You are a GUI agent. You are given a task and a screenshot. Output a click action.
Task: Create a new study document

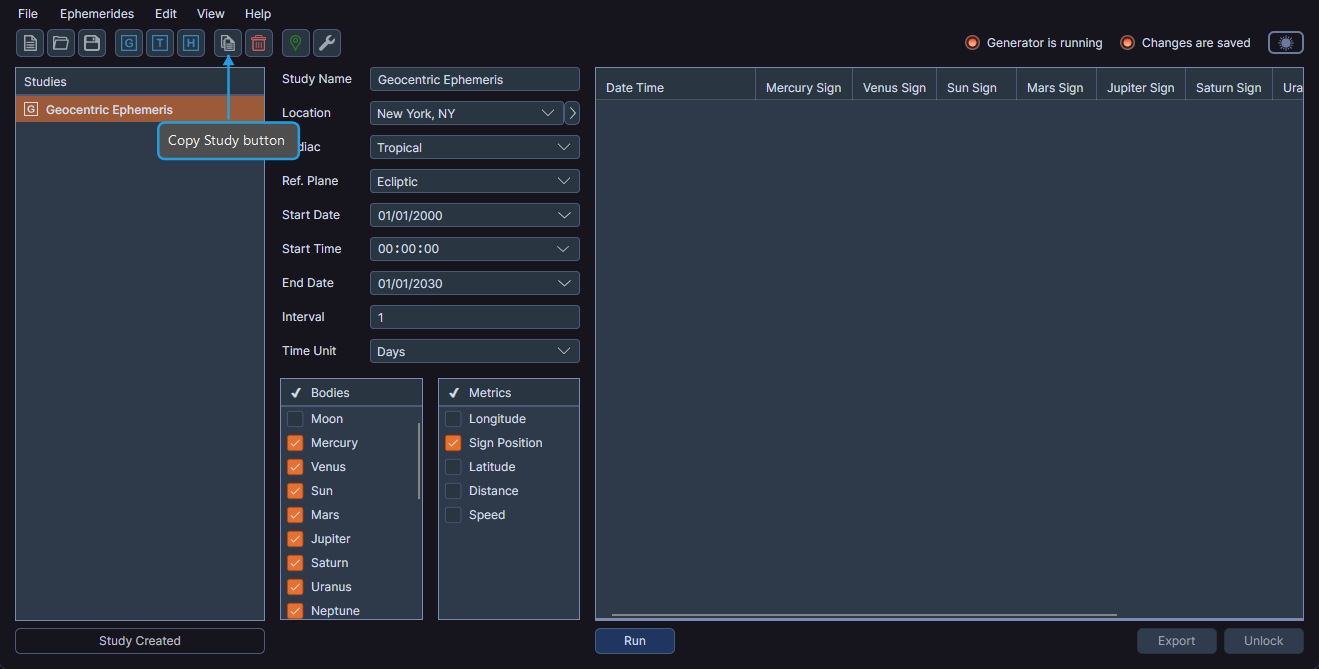pos(29,43)
